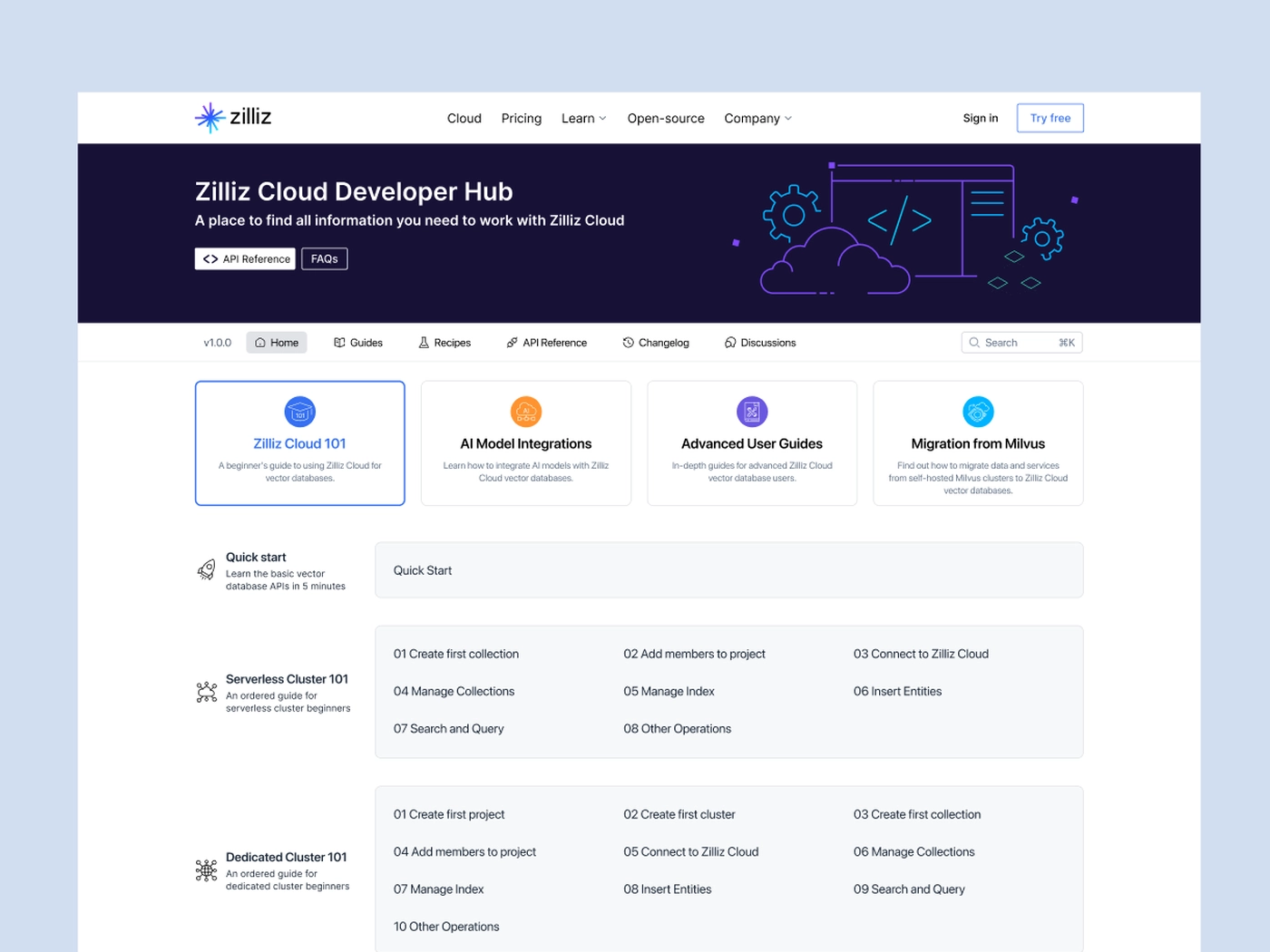Select the Pricing menu item
The height and width of the screenshot is (952, 1270).
click(x=521, y=118)
